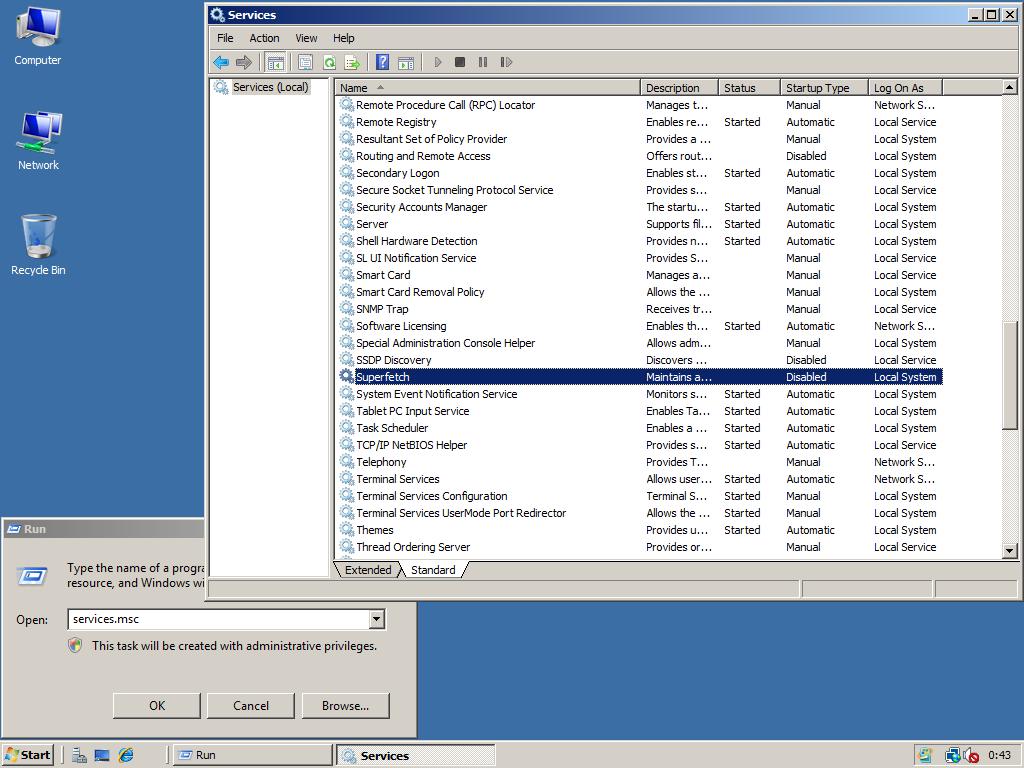This screenshot has width=1024, height=768.
Task: Click the Pause Service toolbar icon
Action: click(483, 63)
